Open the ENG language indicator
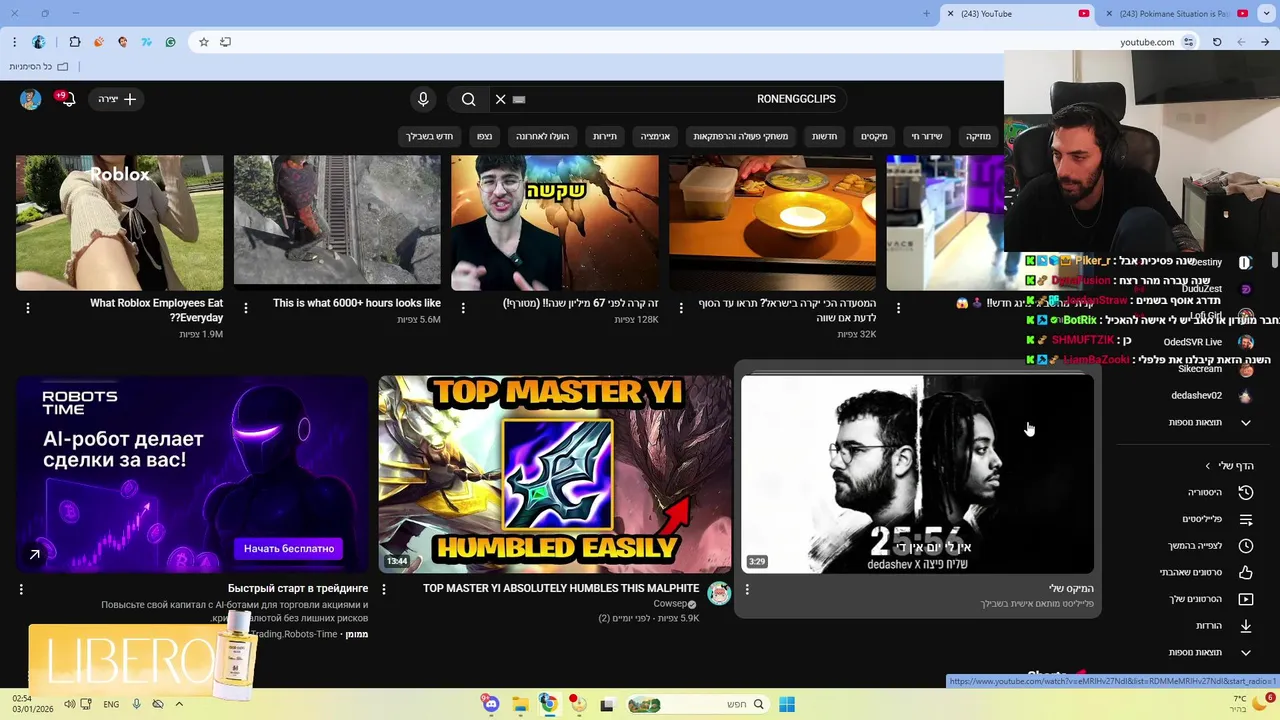 [x=111, y=704]
